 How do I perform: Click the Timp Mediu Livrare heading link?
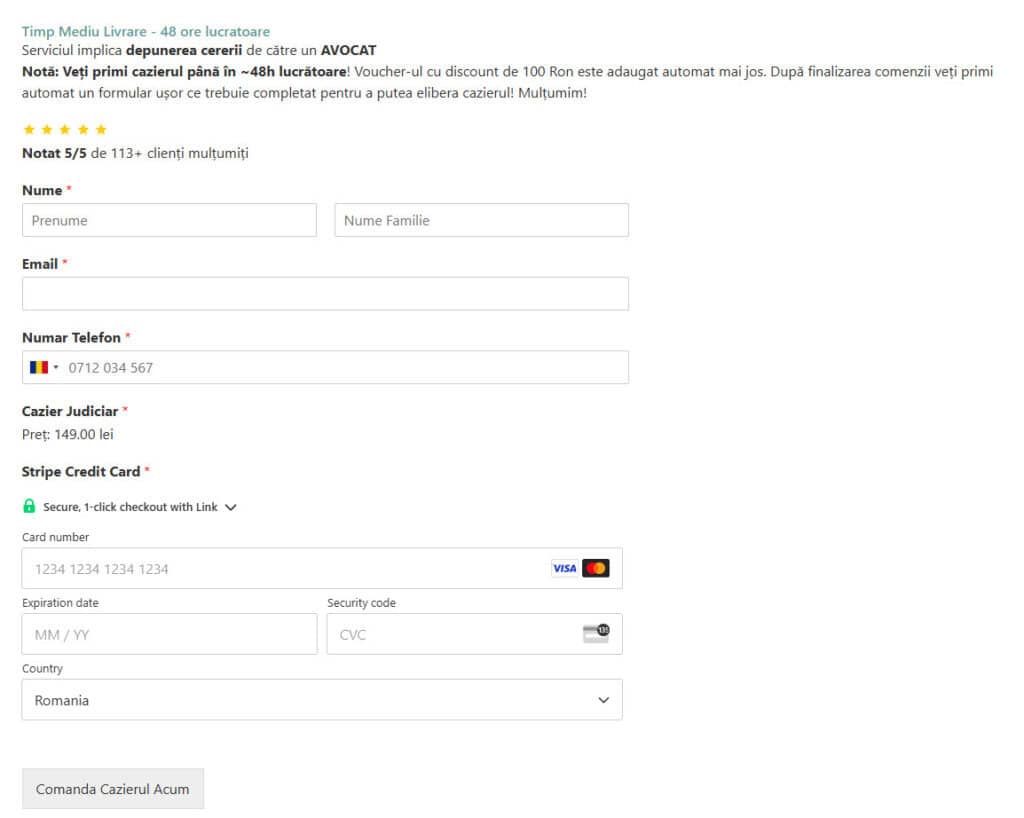tap(145, 32)
